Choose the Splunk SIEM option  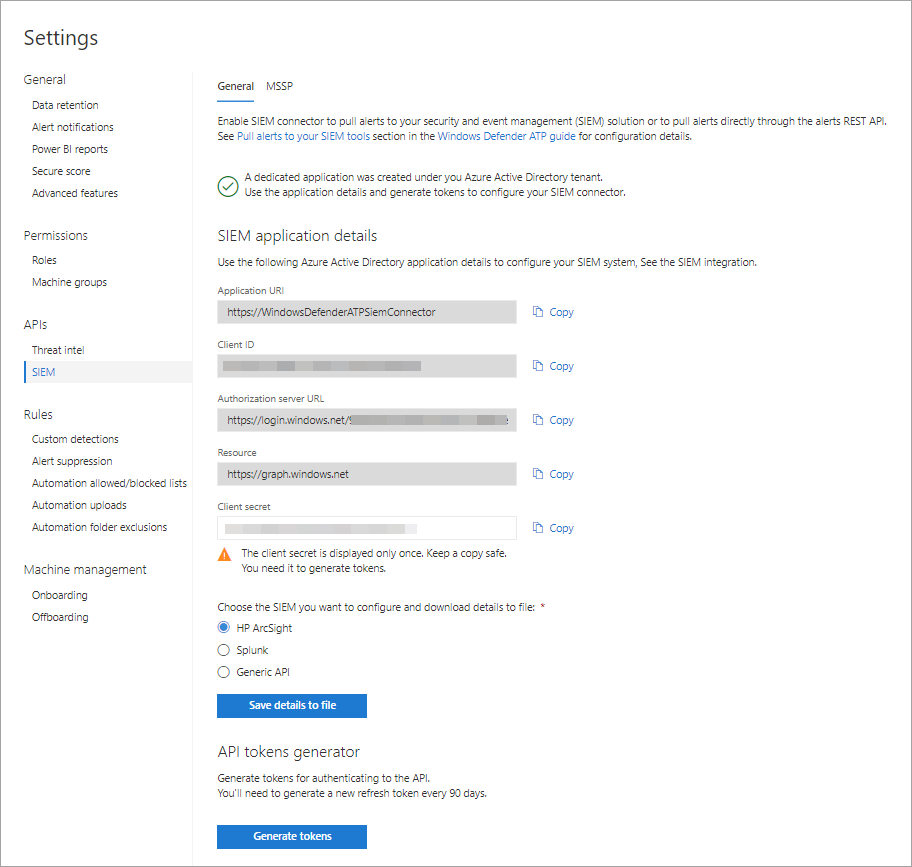tap(224, 650)
